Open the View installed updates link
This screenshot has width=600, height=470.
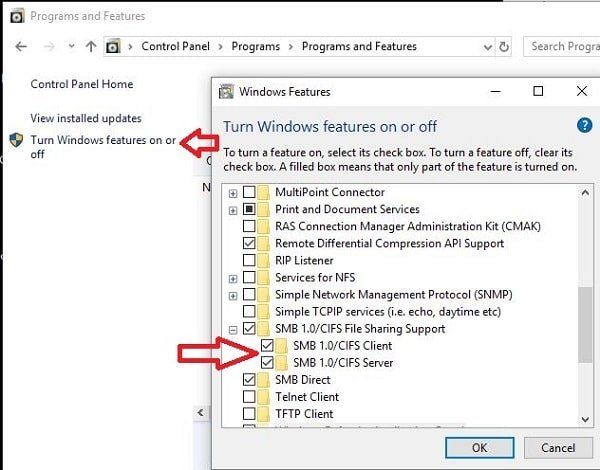pos(86,118)
